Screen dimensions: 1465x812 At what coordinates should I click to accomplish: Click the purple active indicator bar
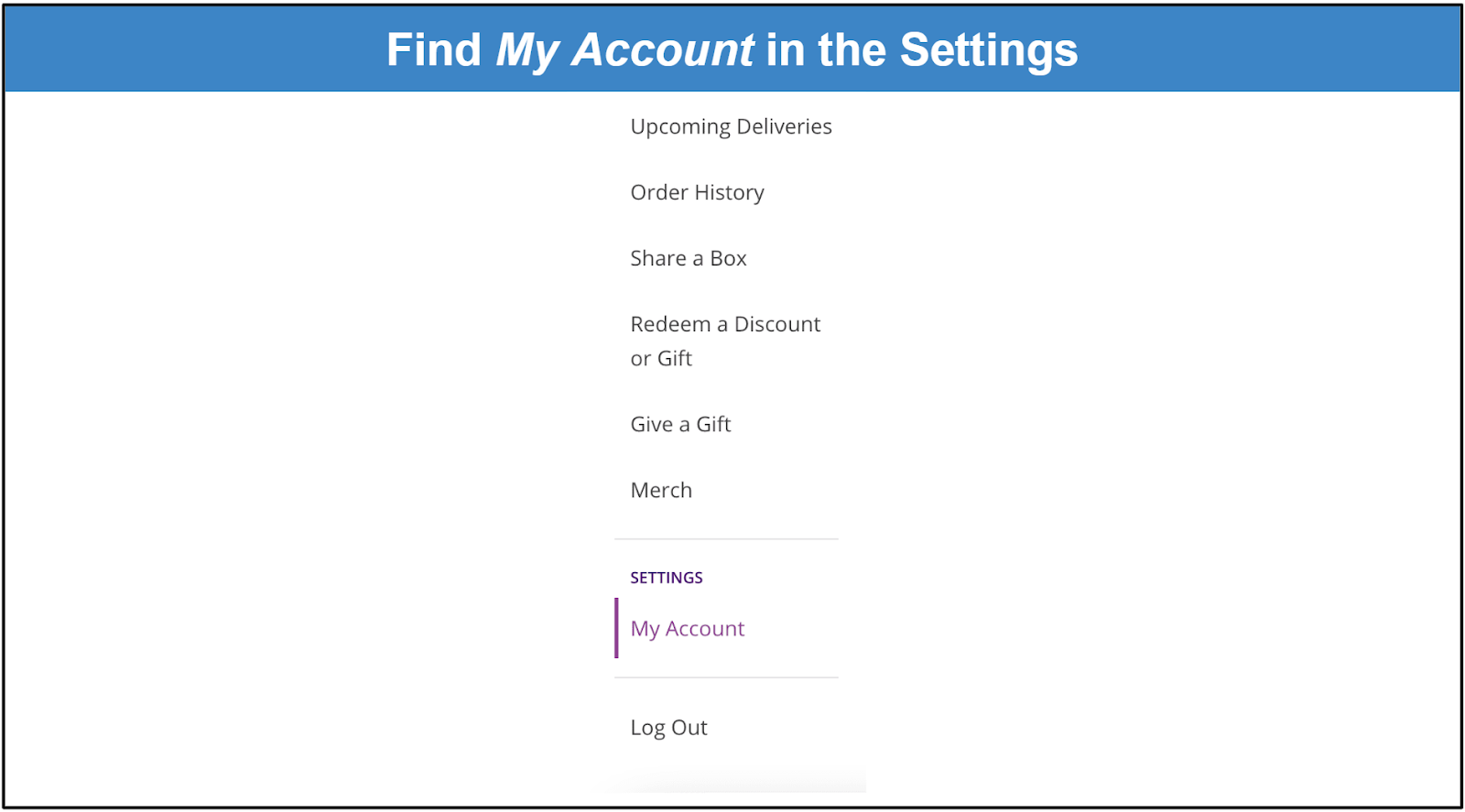tap(616, 628)
